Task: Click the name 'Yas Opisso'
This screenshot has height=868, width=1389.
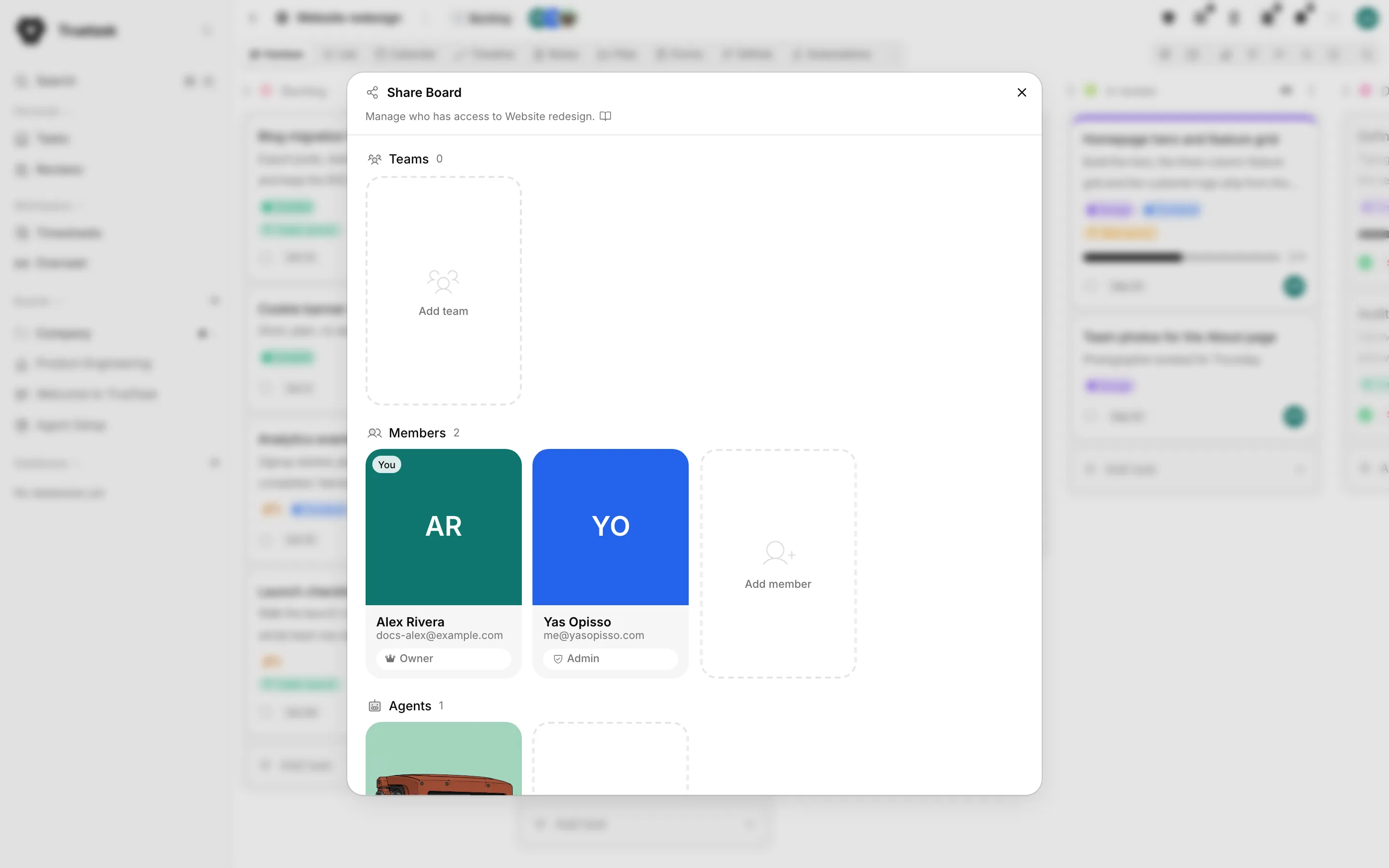Action: [x=577, y=622]
